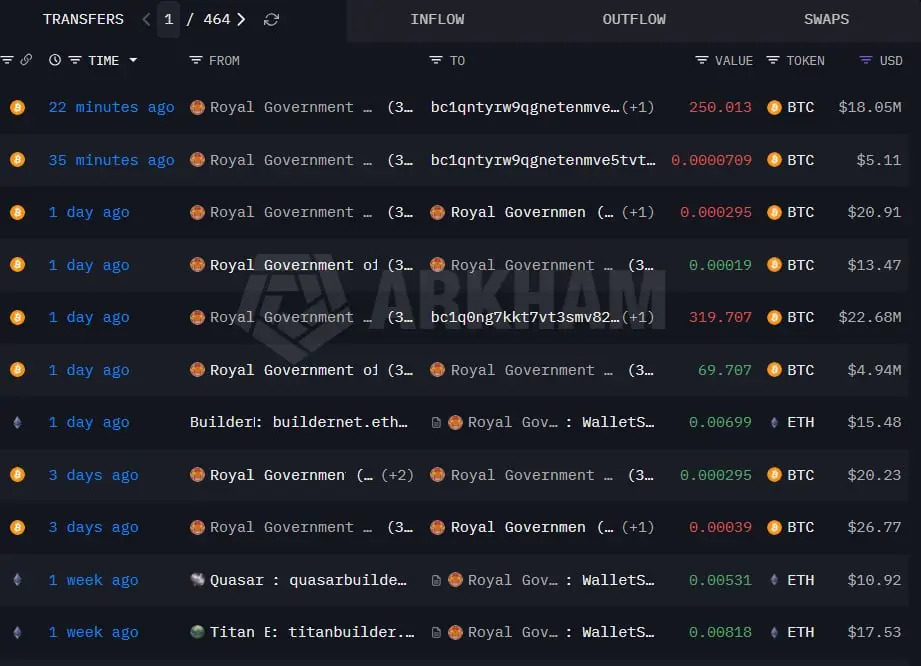Click the FROM column header label
The width and height of the screenshot is (921, 666).
[x=224, y=60]
